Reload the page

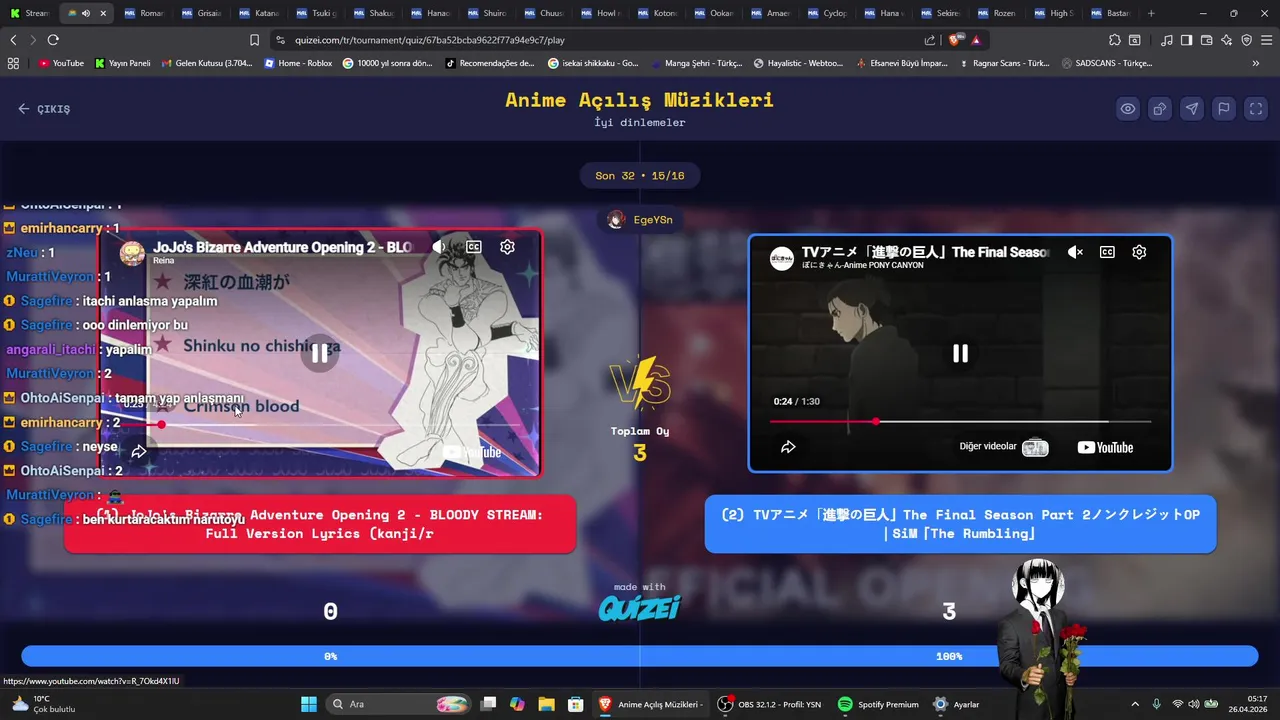pos(53,40)
